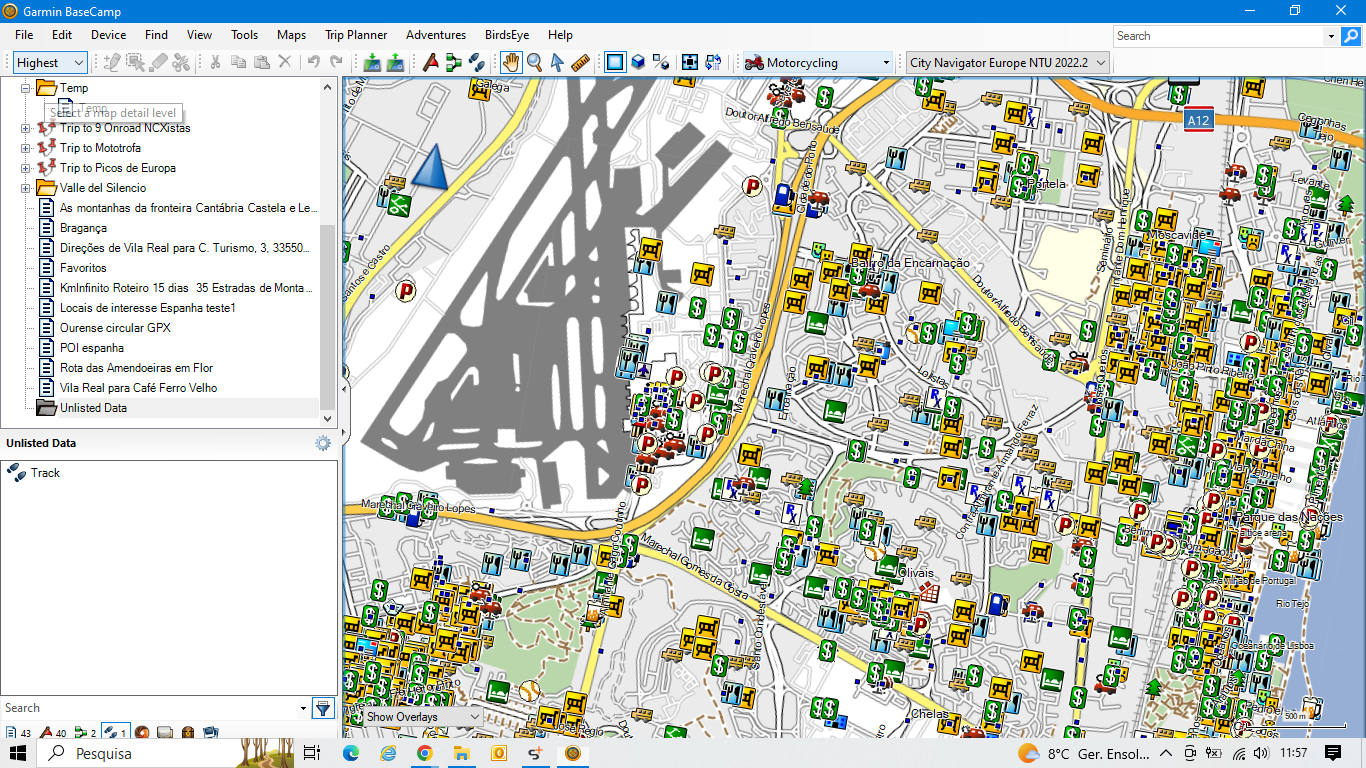Click the blue position triangle on map

[x=430, y=167]
